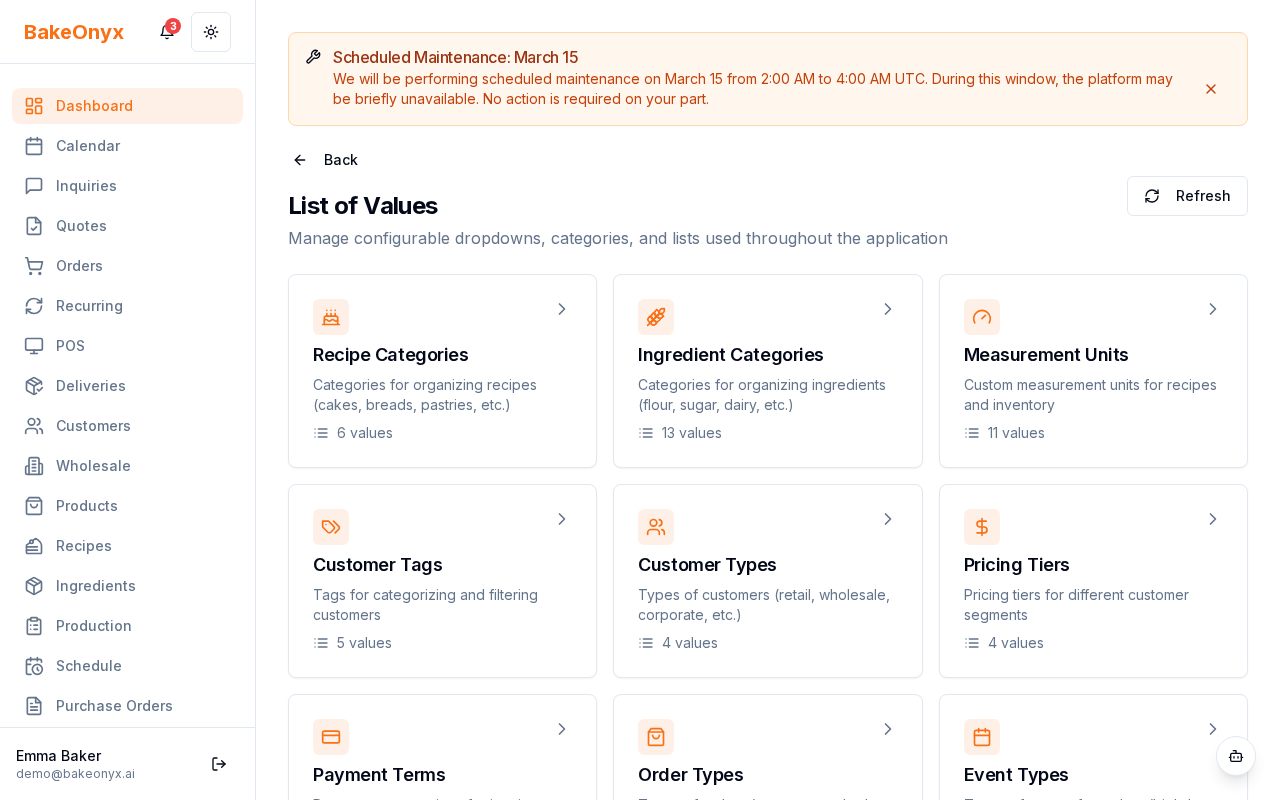1280x800 pixels.
Task: Go Back to the previous page
Action: click(324, 160)
